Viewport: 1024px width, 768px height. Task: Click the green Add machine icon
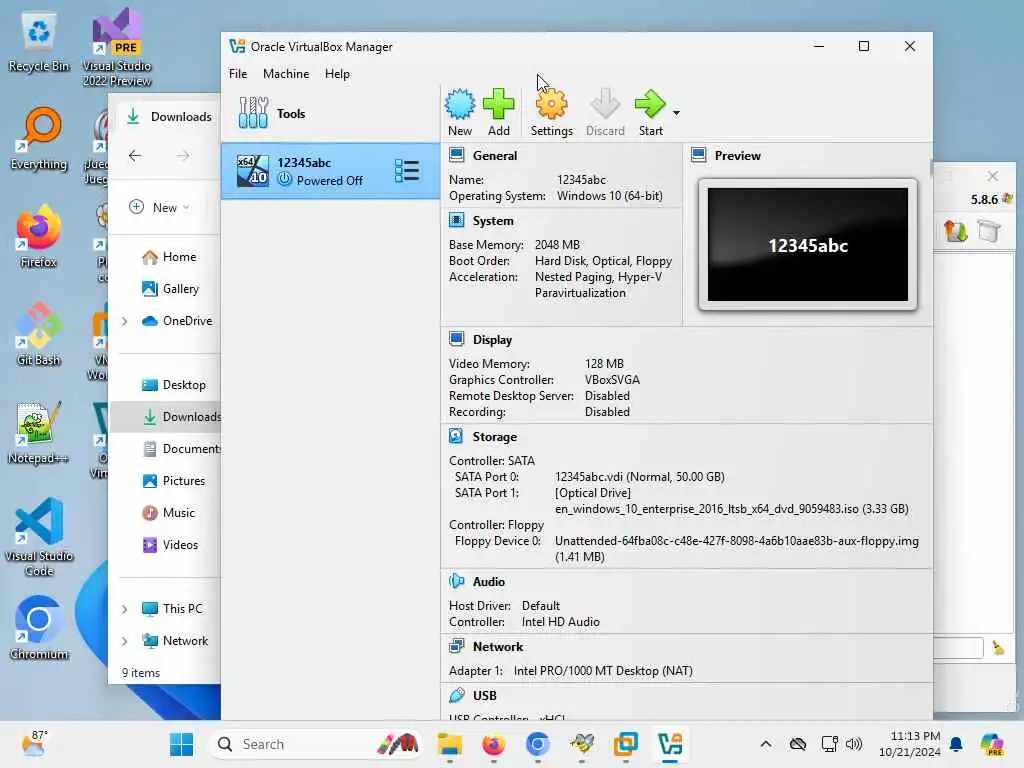[498, 112]
